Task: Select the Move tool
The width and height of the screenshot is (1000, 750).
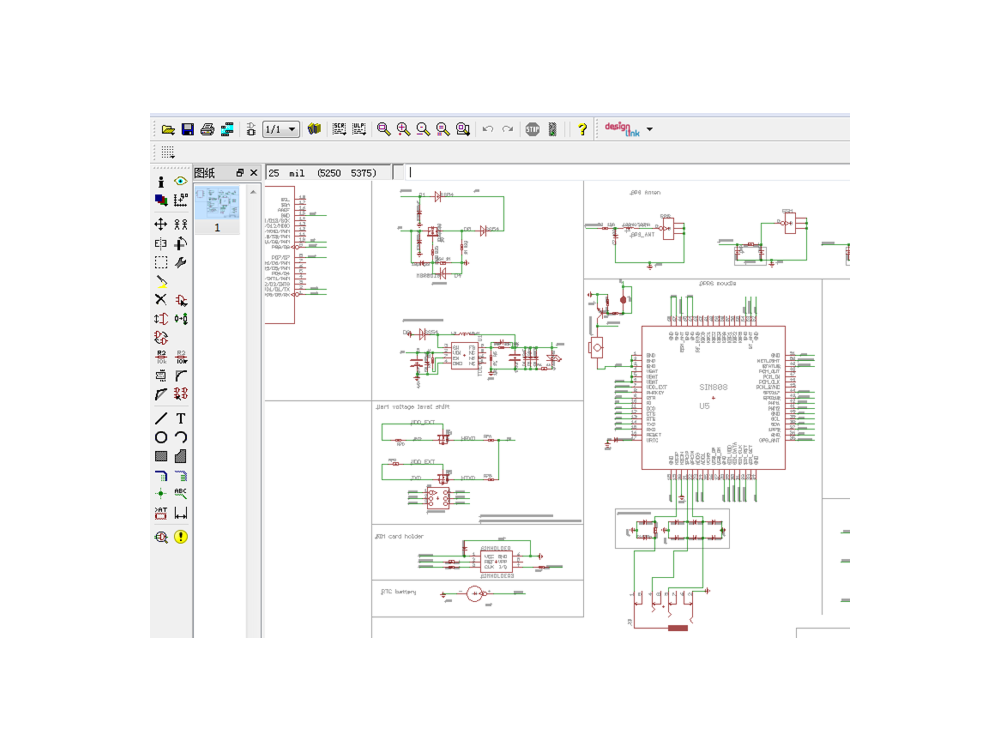Action: click(161, 224)
